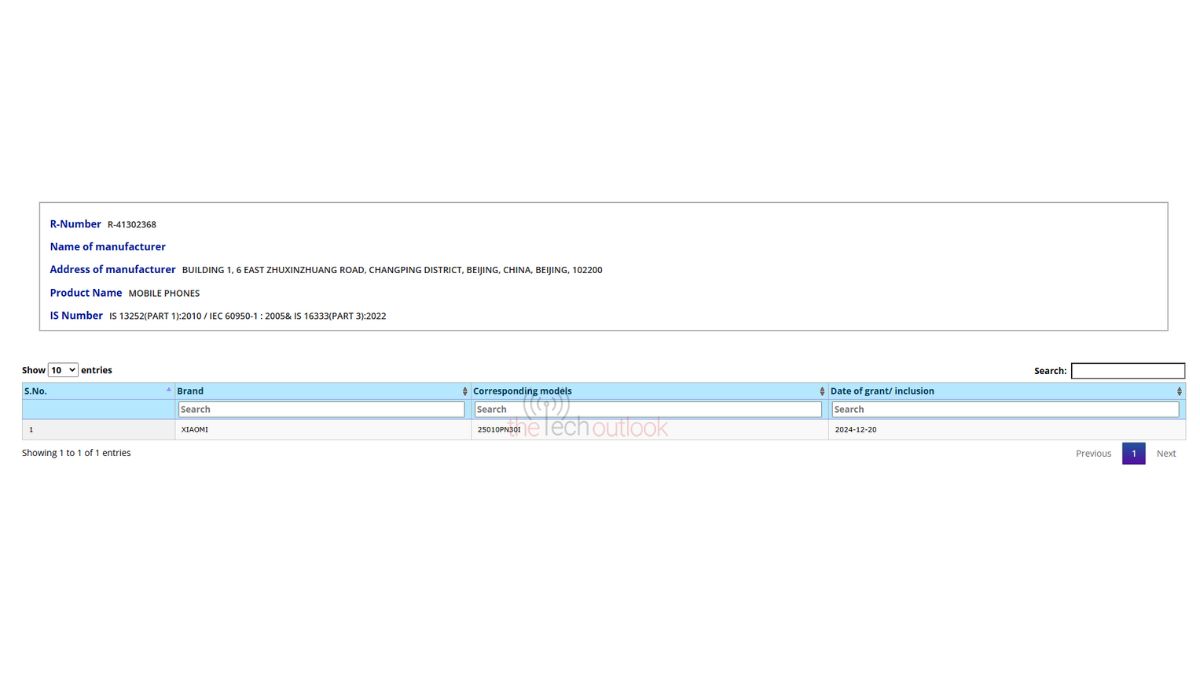Click the Brand column search field

[321, 409]
